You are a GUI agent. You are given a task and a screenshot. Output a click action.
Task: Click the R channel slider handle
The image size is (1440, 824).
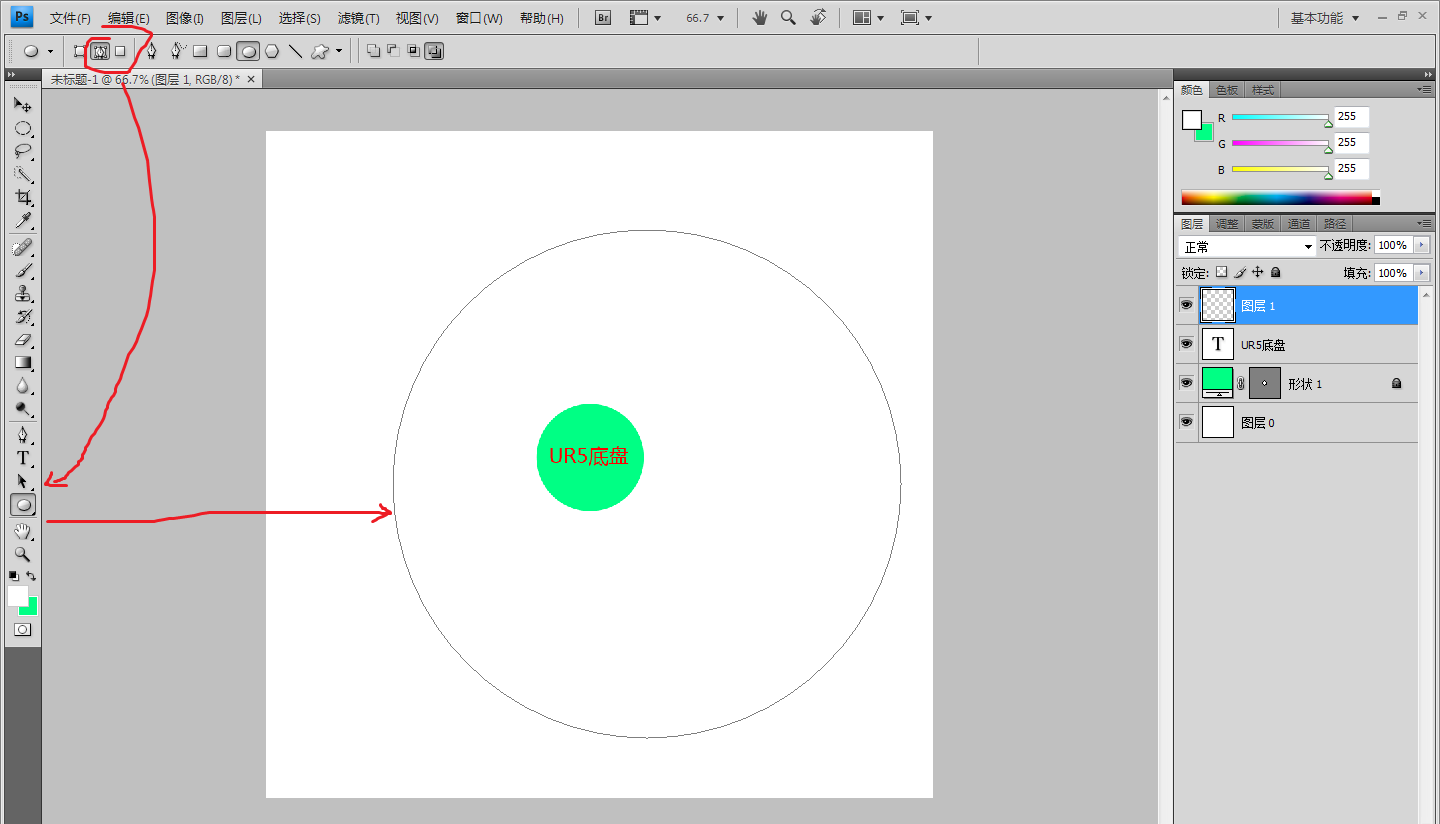1329,123
